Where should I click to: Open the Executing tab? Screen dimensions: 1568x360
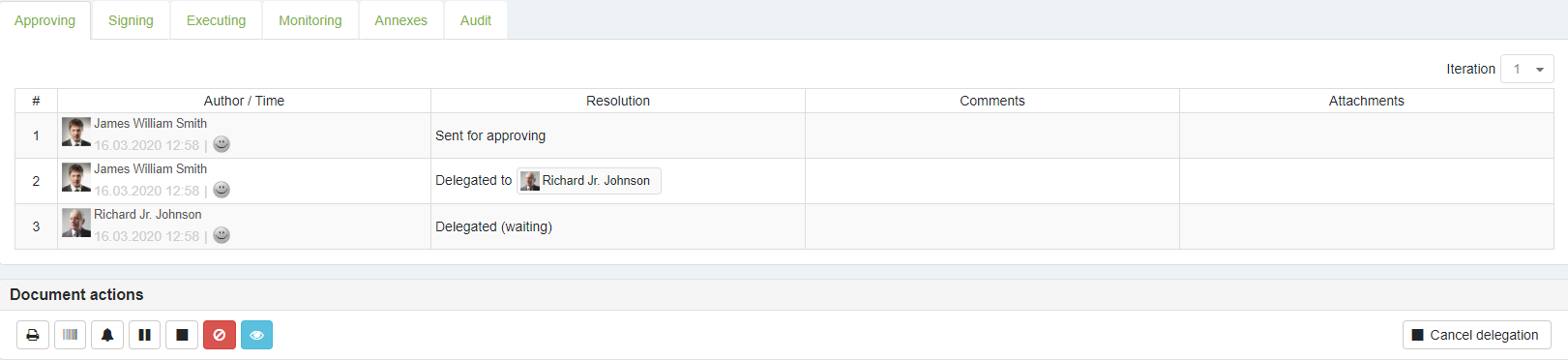click(216, 20)
